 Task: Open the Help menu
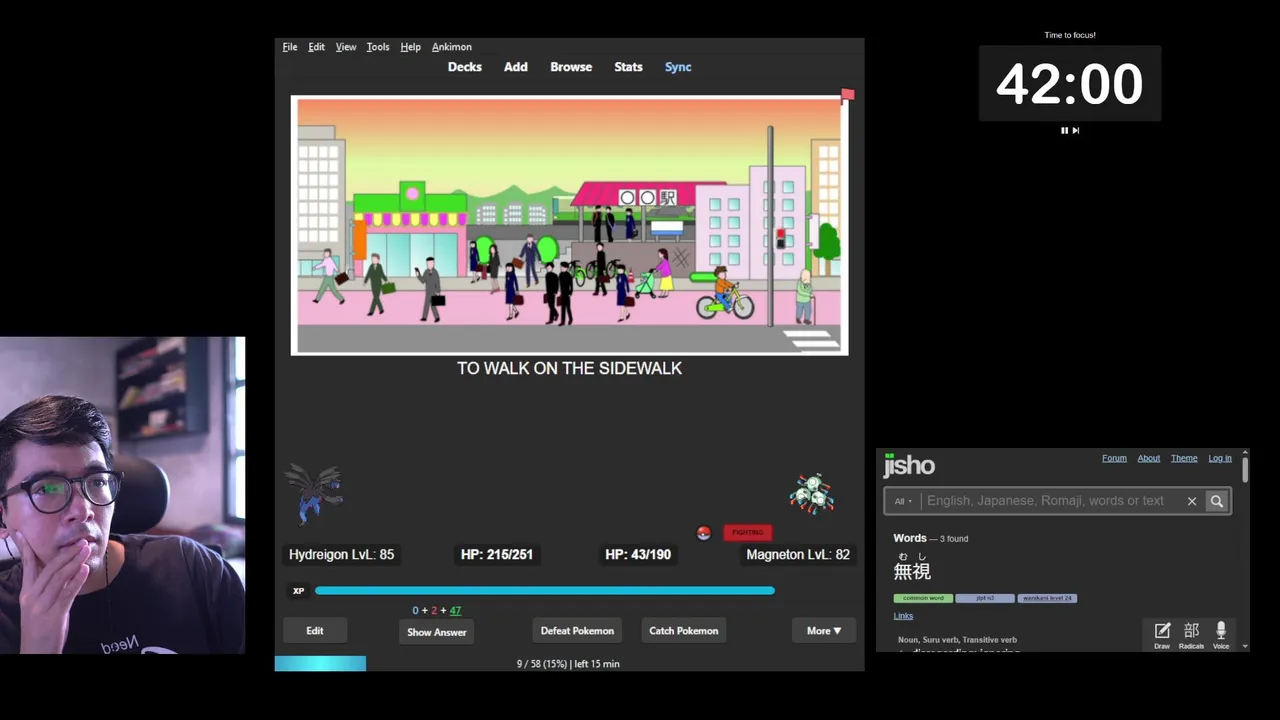(x=410, y=47)
